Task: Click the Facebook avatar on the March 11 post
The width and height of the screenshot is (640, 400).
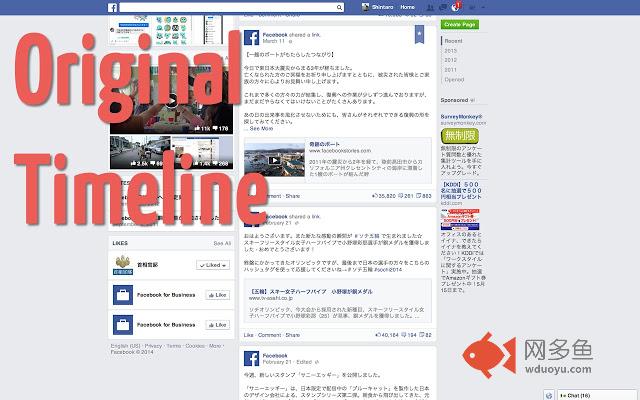Action: click(x=251, y=38)
